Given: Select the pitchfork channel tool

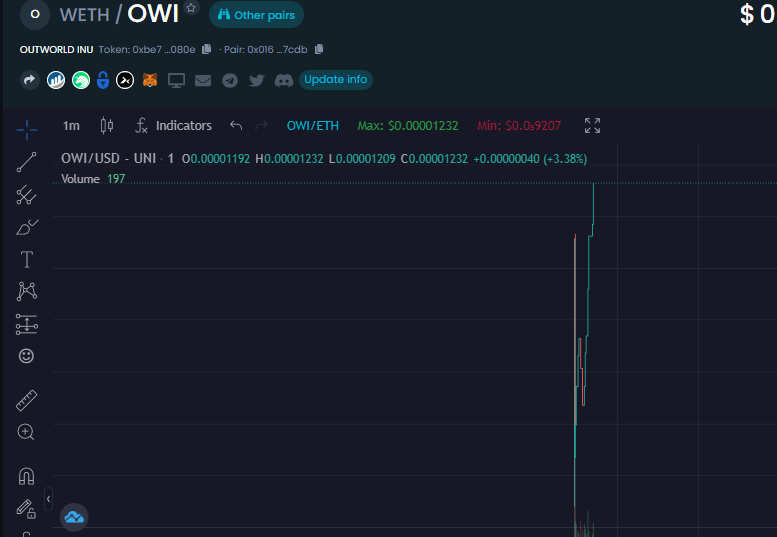Looking at the screenshot, I should point(27,195).
